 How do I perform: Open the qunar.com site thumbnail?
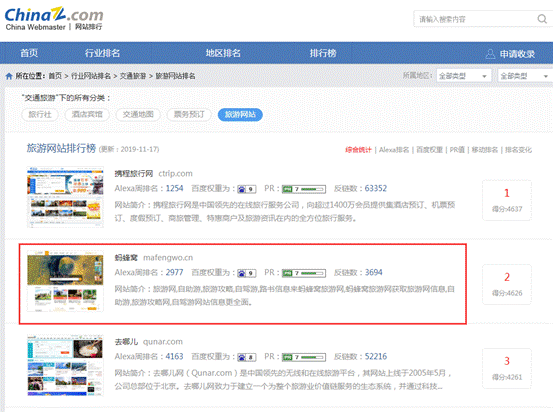65,365
